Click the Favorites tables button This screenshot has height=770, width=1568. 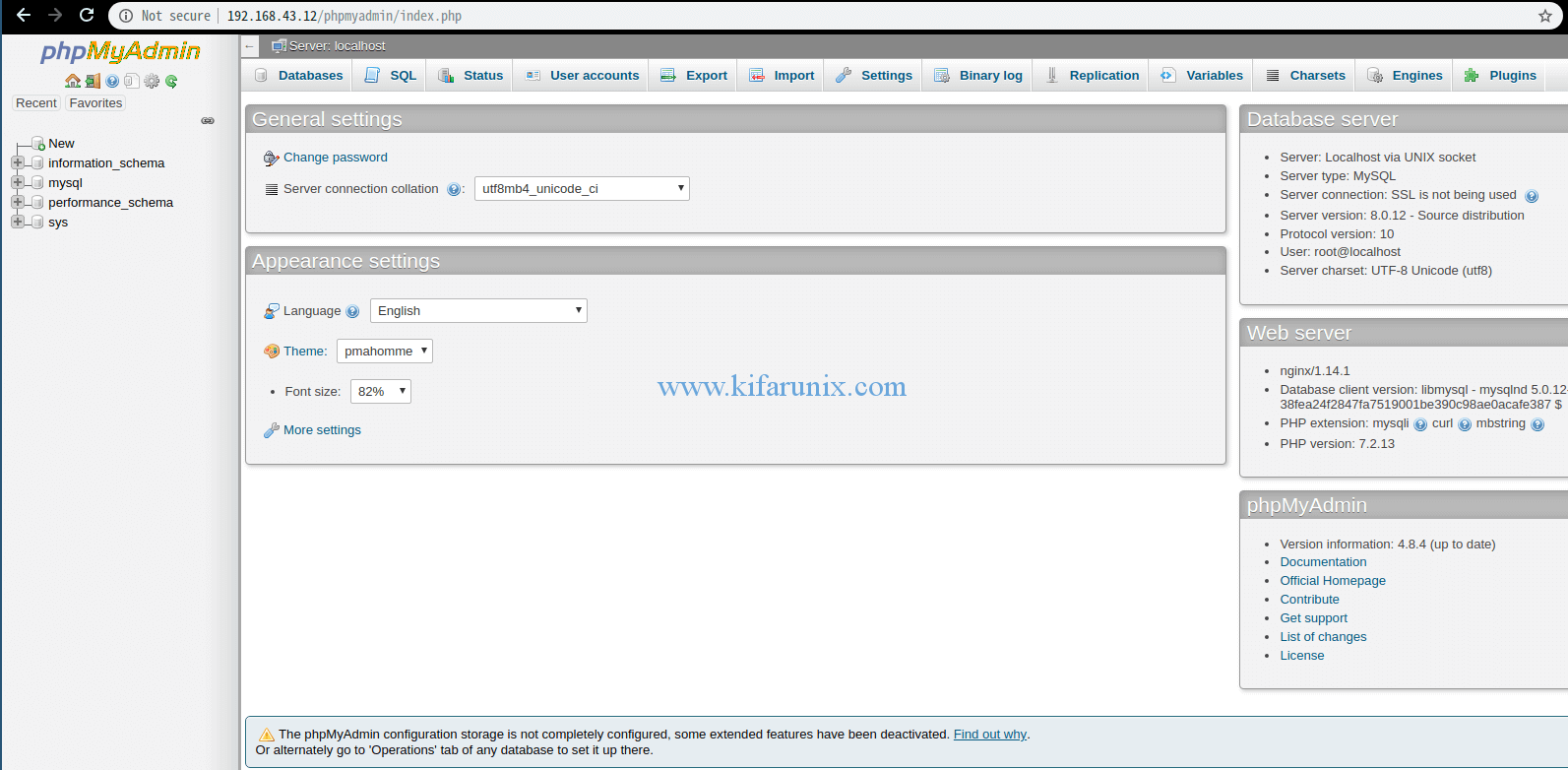pyautogui.click(x=95, y=103)
